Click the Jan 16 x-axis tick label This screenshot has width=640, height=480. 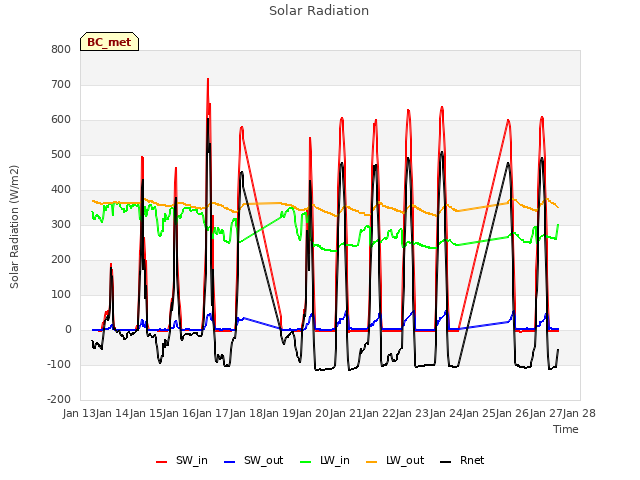[x=179, y=413]
